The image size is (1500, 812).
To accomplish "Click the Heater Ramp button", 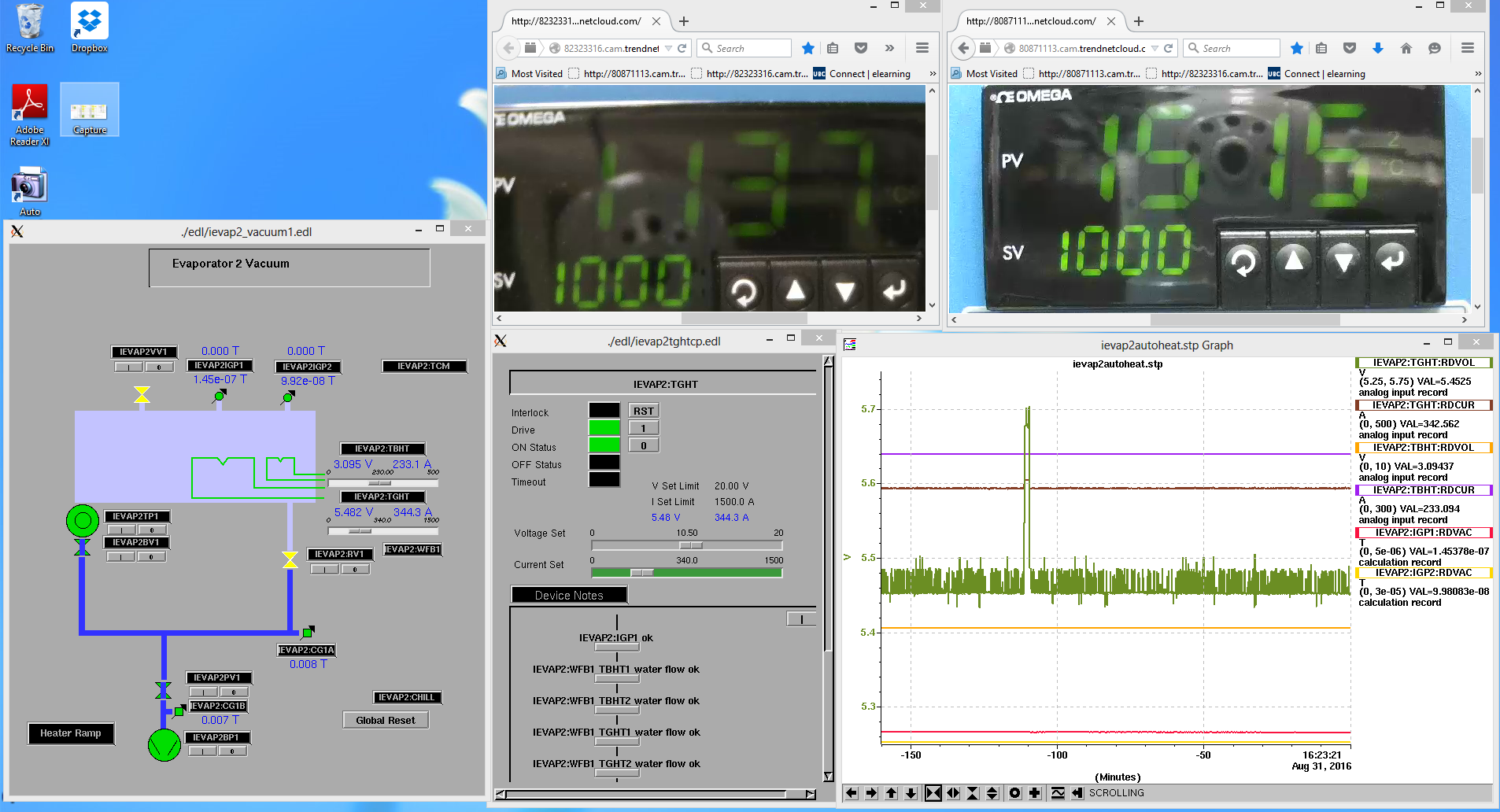I will [71, 733].
